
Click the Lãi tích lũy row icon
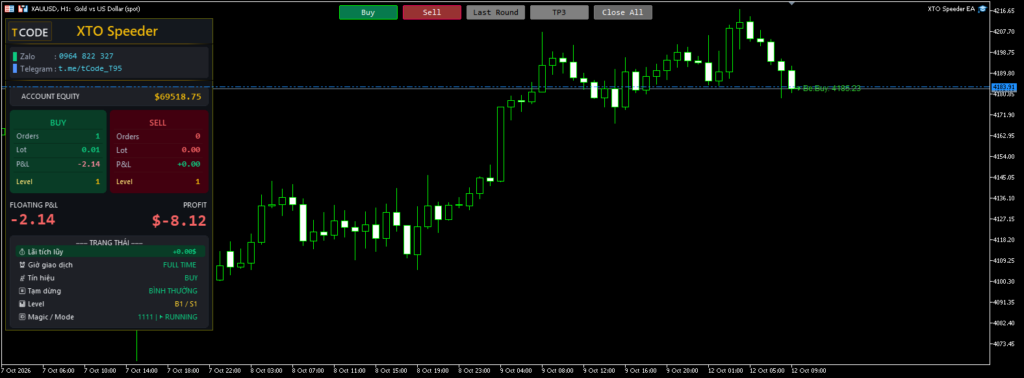tap(22, 251)
